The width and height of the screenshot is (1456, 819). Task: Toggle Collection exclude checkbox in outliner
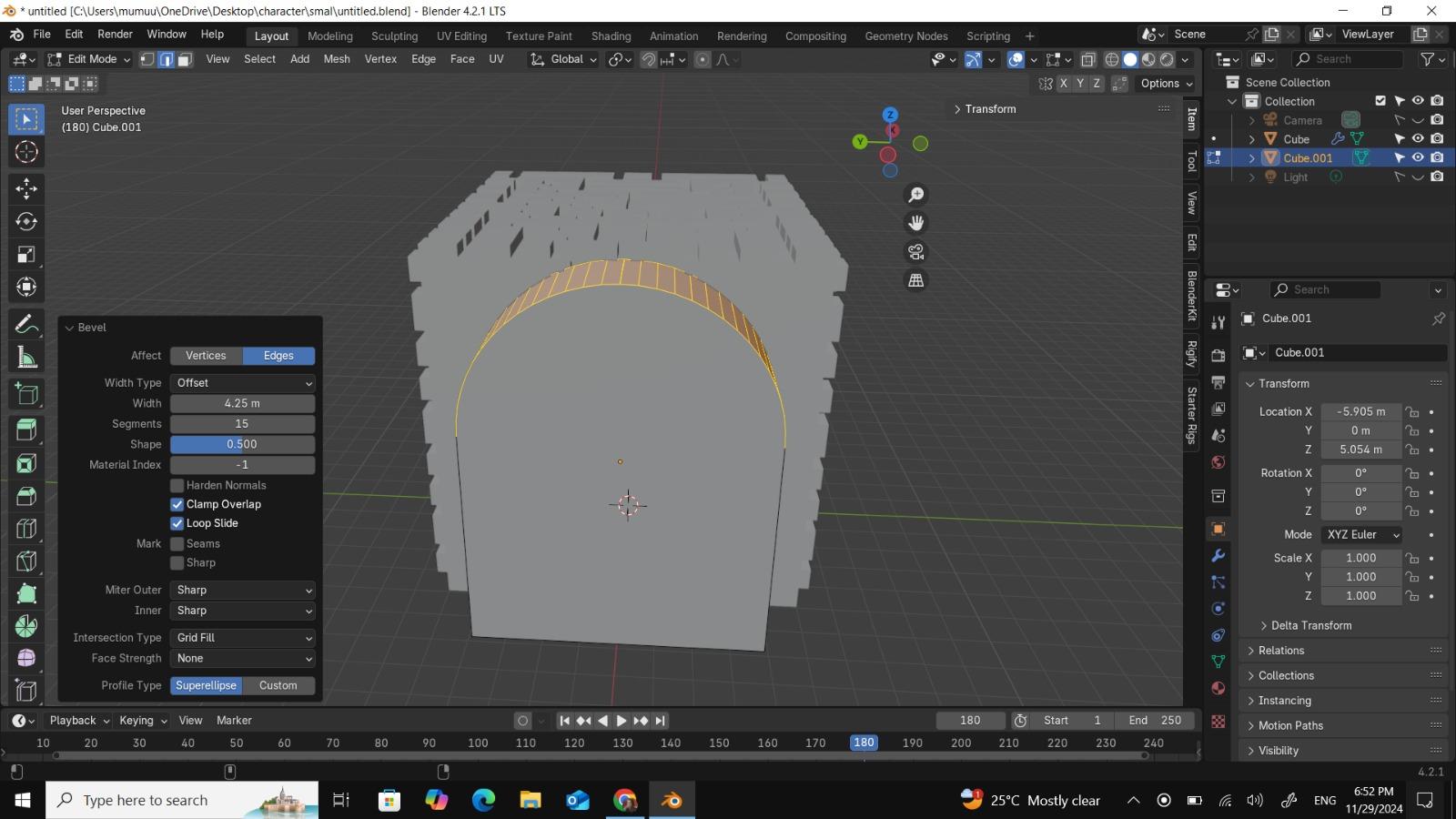click(x=1380, y=101)
